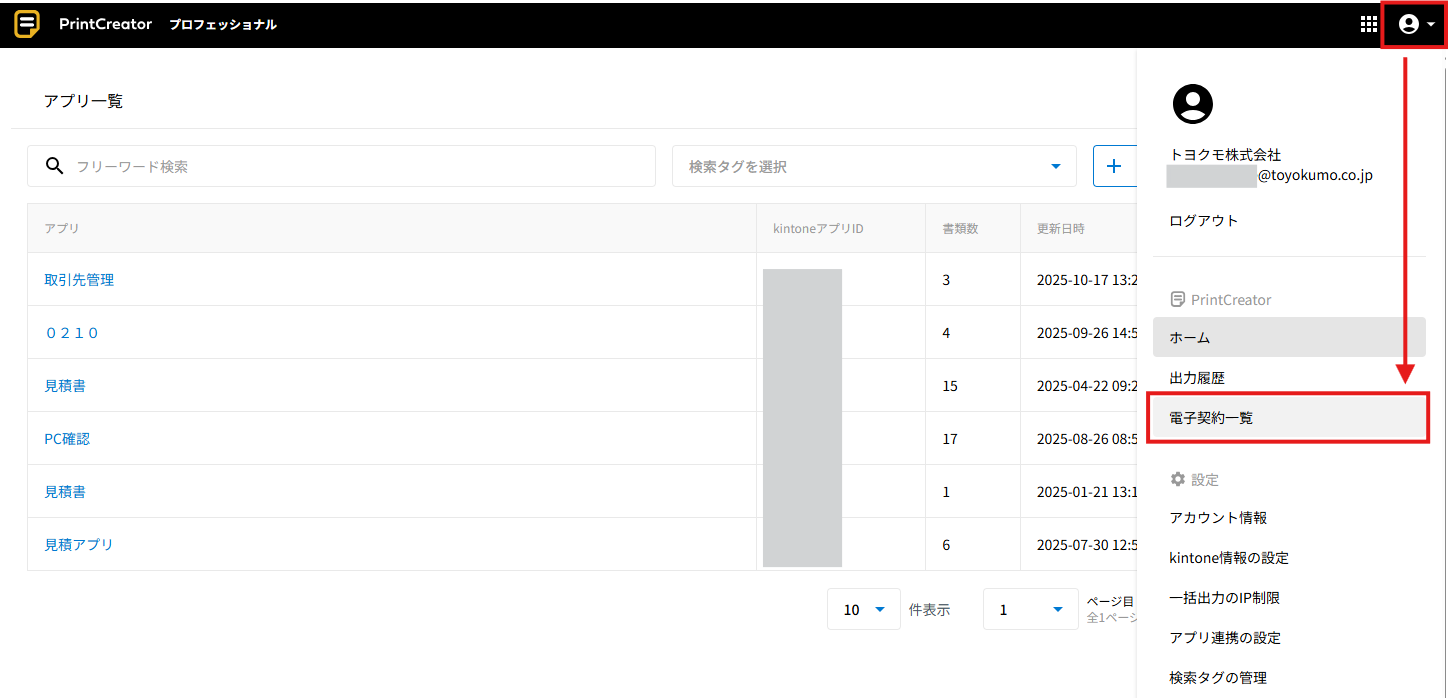Screen dimensions: 1449x698
Task: Open the per-page count dropdown showing 10
Action: pos(863,609)
